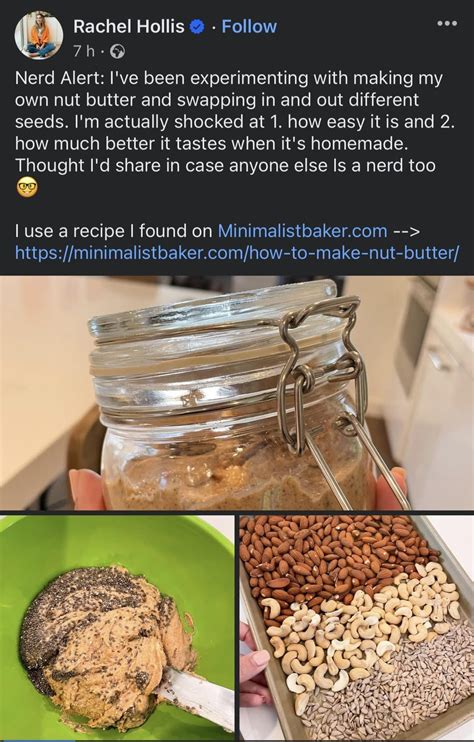Viewport: 474px width, 742px height.
Task: Open Rachel Hollis profile picture
Action: [x=39, y=35]
